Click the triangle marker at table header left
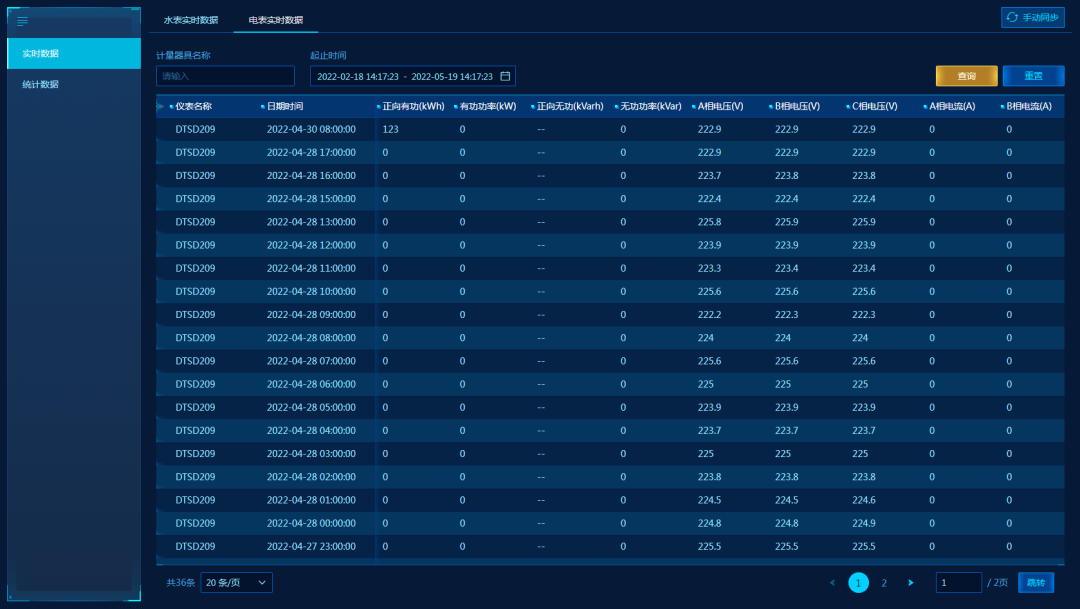Viewport: 1080px width, 609px height. pos(161,106)
